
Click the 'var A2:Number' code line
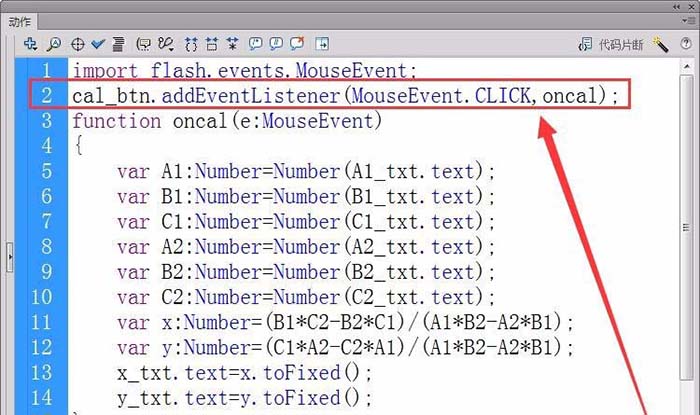[x=306, y=247]
